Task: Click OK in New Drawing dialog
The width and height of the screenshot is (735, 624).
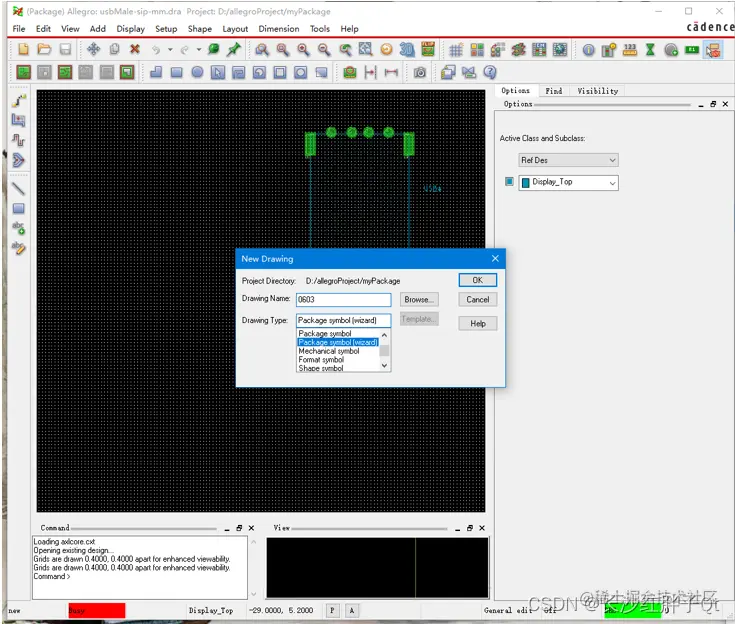Action: (x=477, y=280)
